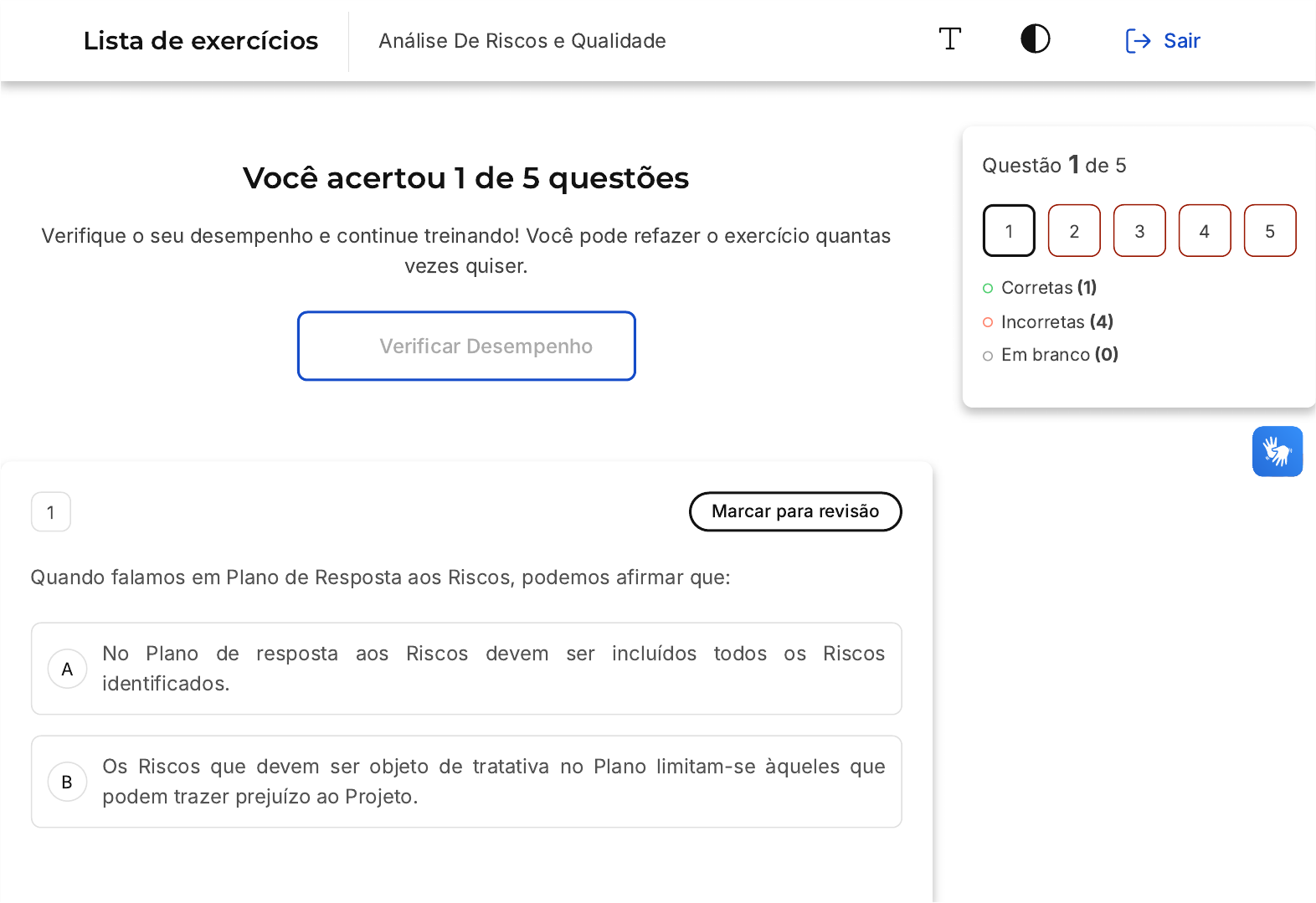Select answer option B circle

[x=68, y=782]
